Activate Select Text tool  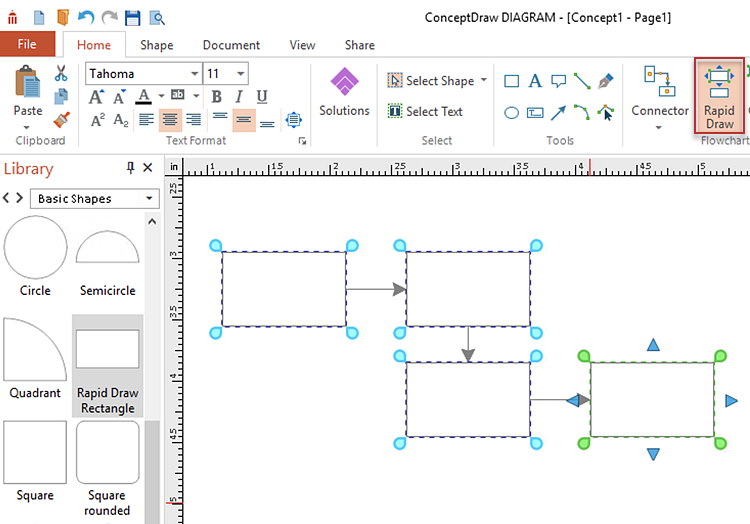click(425, 111)
